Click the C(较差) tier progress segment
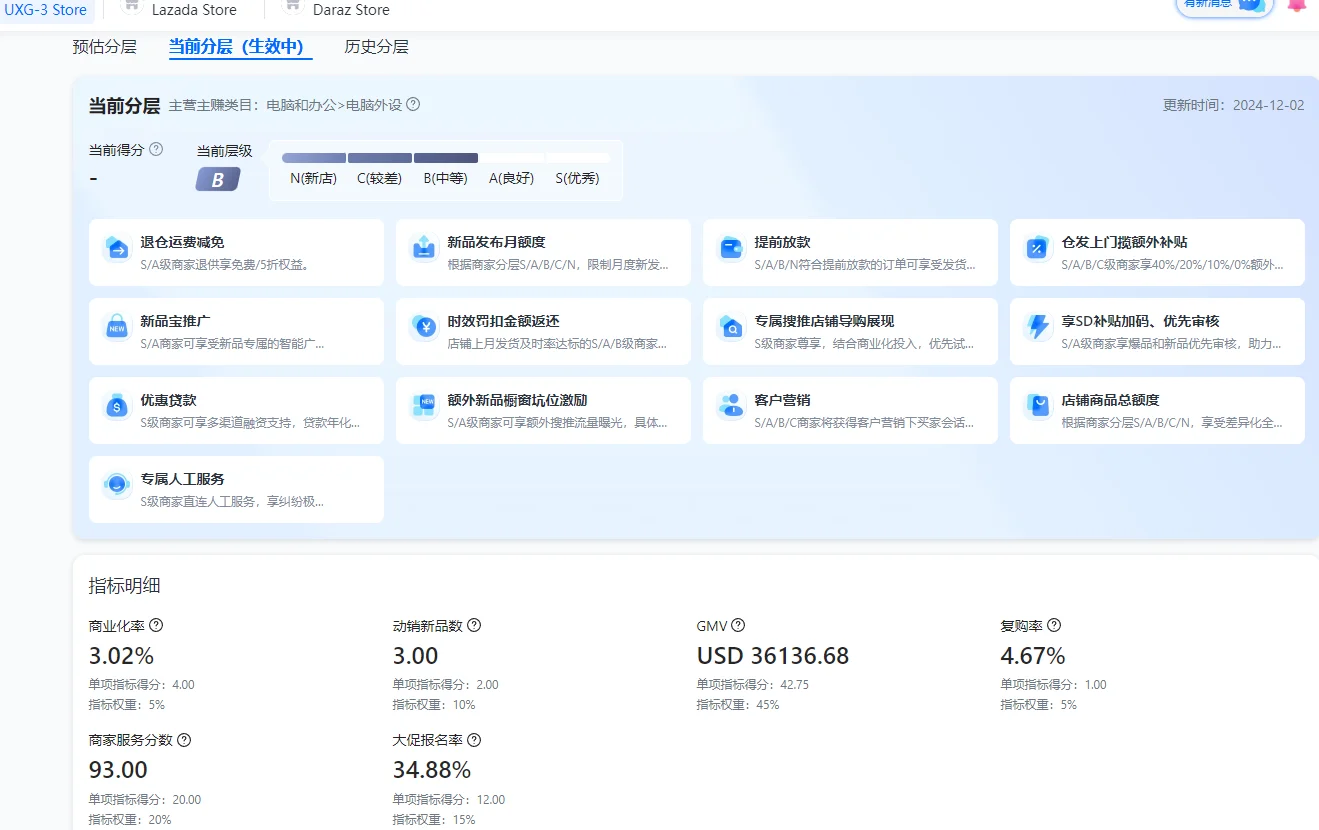The image size is (1319, 830). coord(380,158)
